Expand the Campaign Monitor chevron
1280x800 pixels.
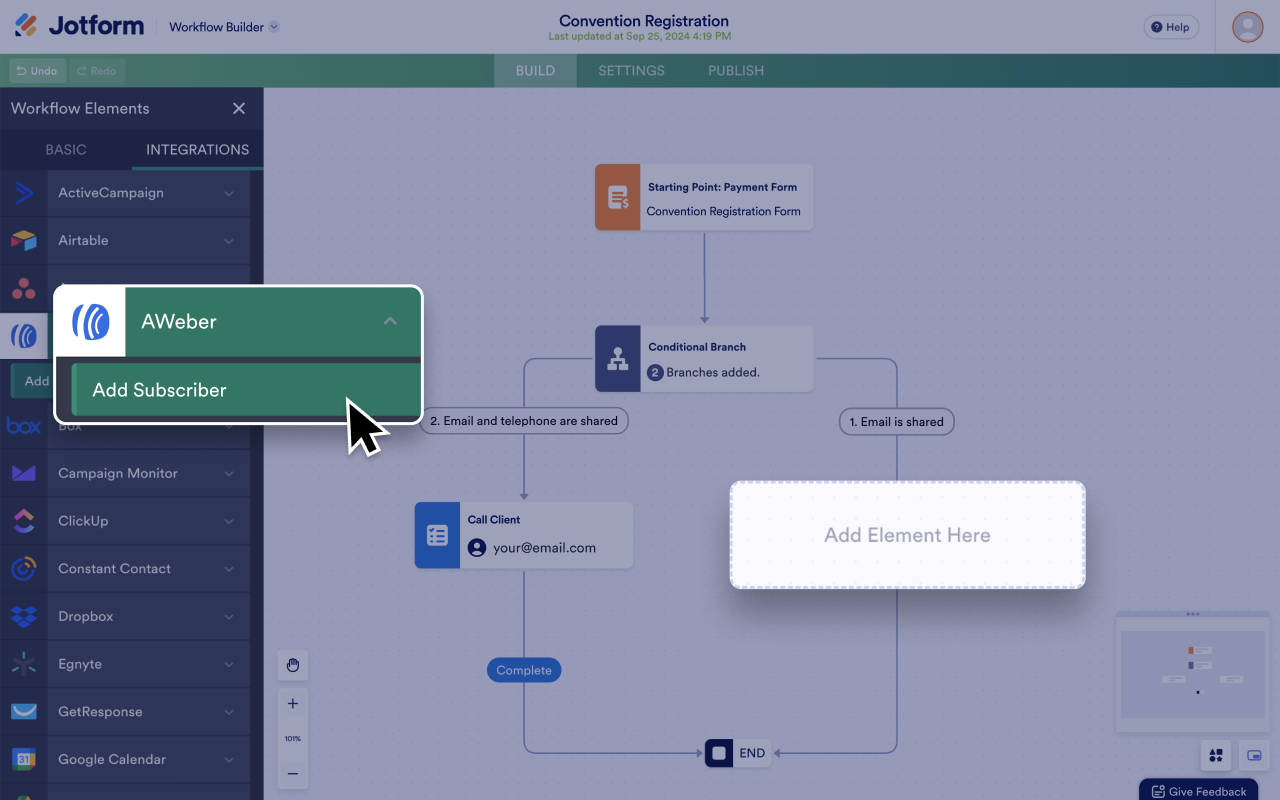[x=229, y=474]
